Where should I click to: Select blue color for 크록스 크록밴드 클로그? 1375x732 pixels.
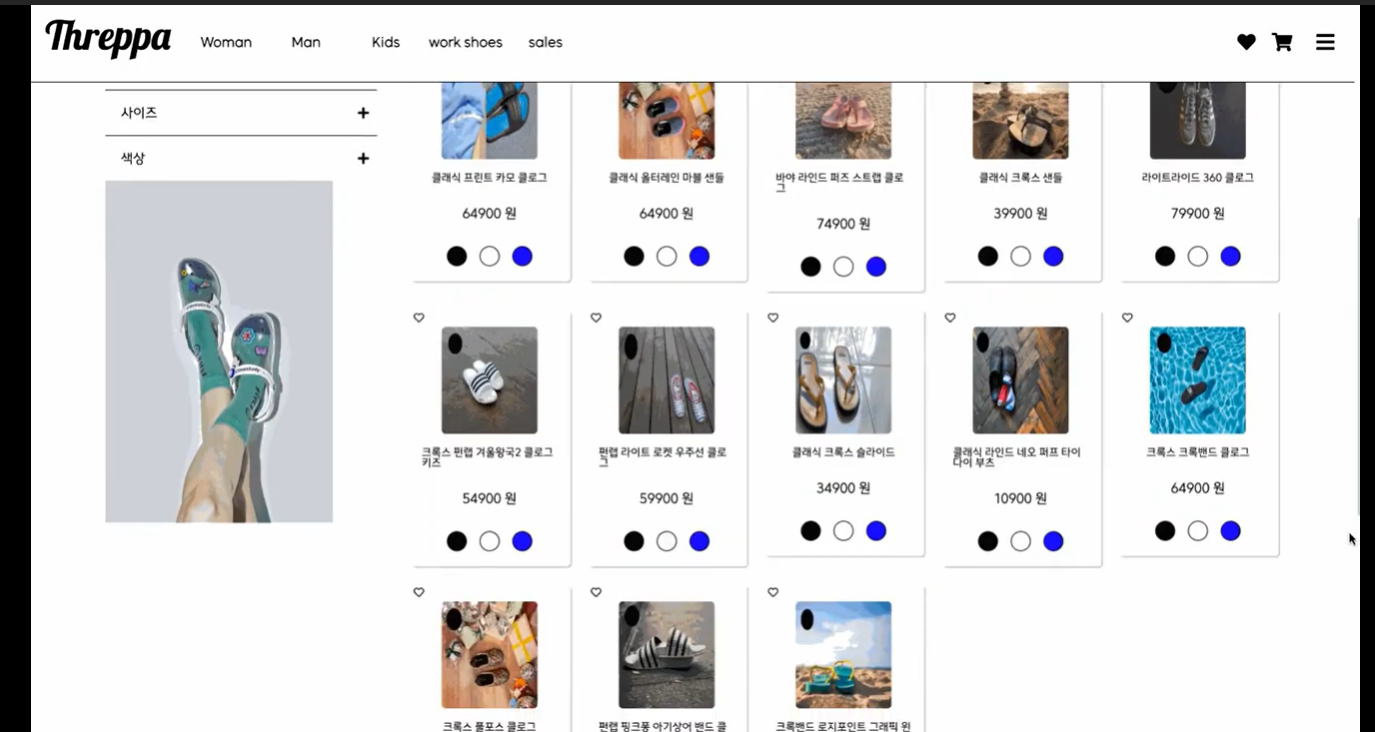1230,531
